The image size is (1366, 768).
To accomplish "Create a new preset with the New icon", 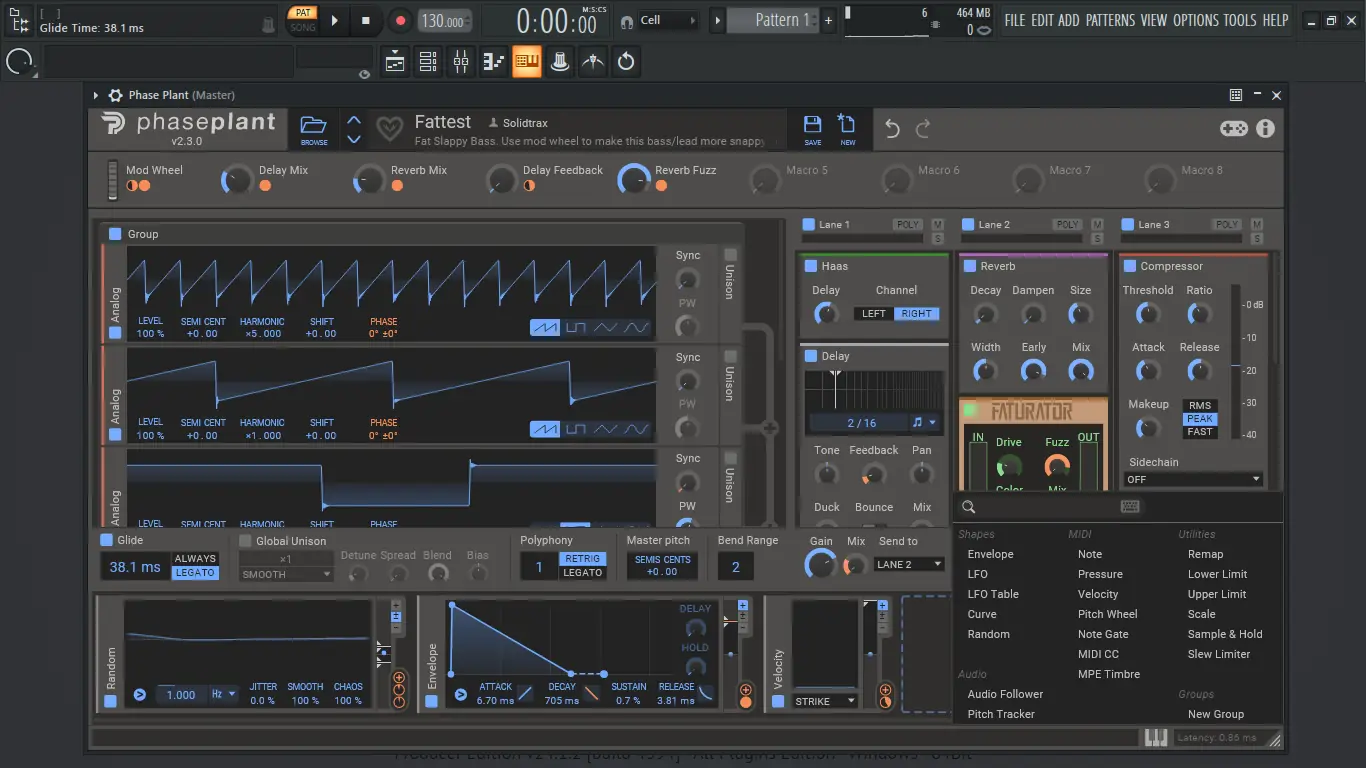I will tap(847, 126).
